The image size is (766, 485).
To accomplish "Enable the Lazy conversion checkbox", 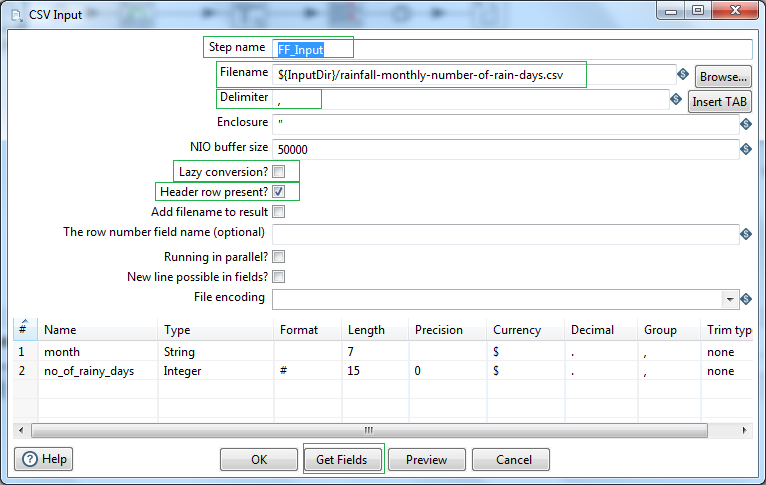I will 278,172.
